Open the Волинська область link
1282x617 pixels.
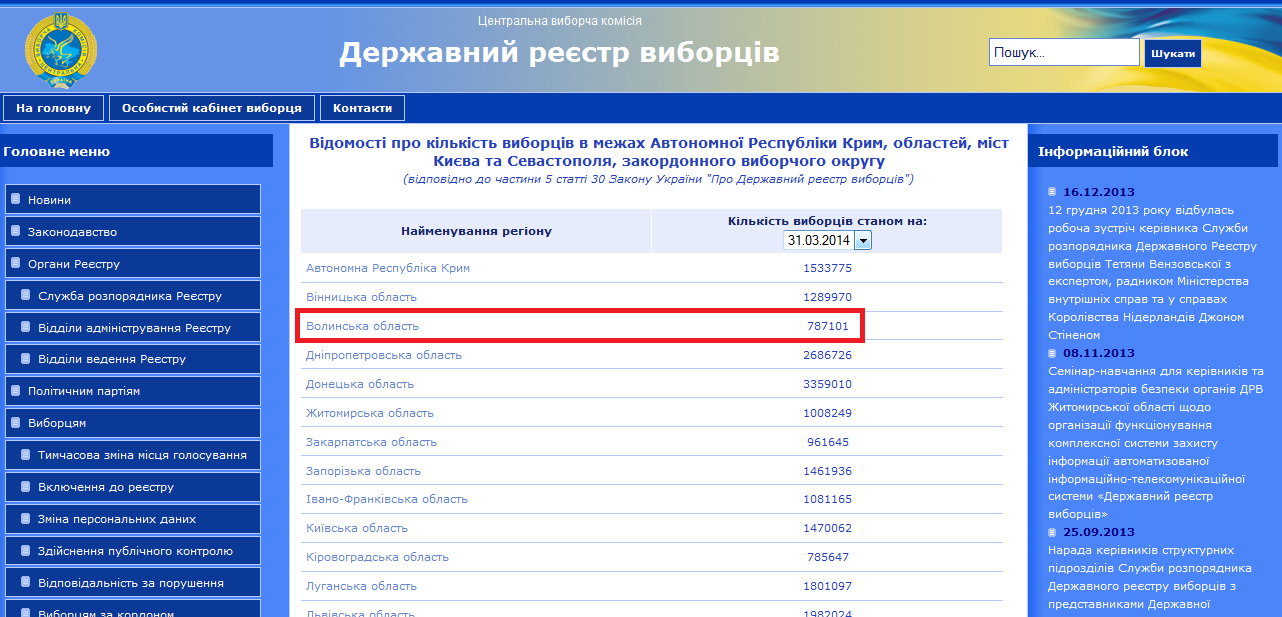coord(362,326)
